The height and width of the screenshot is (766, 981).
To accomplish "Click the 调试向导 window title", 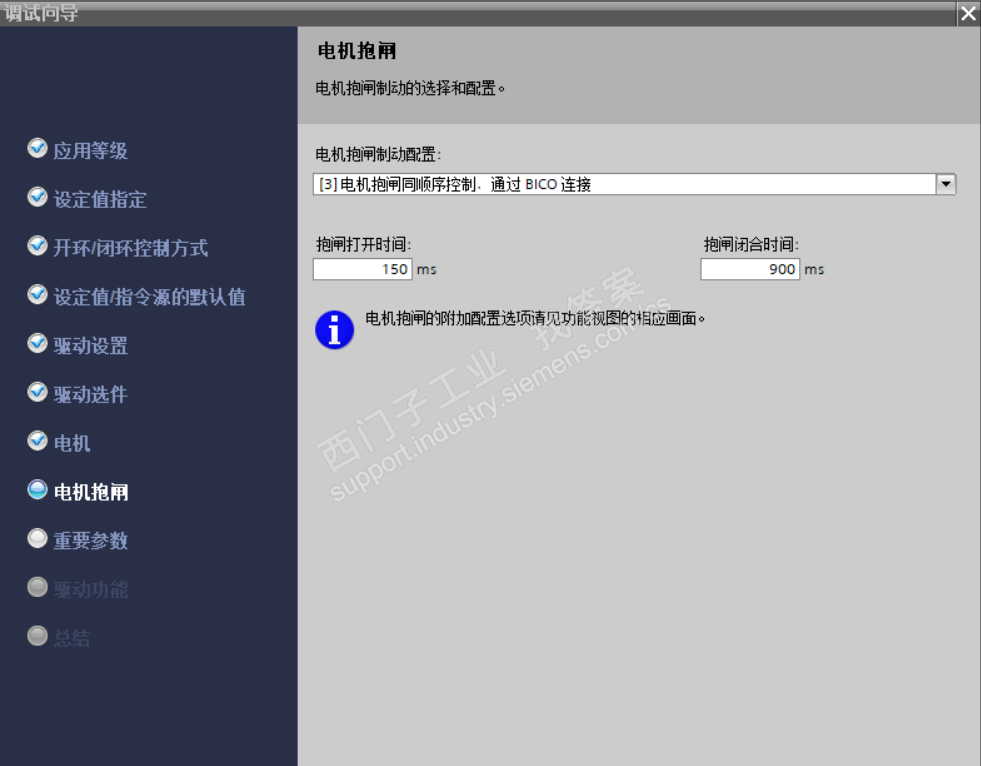I will click(41, 13).
